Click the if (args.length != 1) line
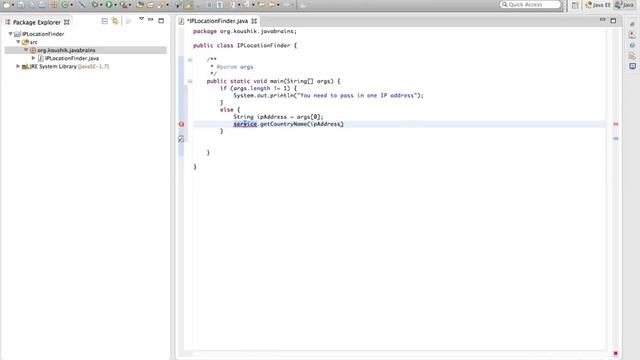 coord(258,88)
